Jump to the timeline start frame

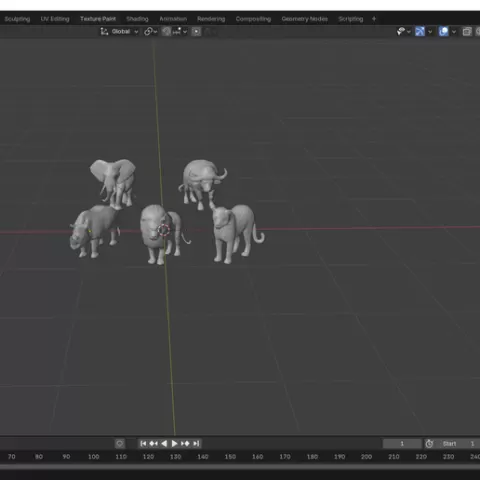[143, 443]
